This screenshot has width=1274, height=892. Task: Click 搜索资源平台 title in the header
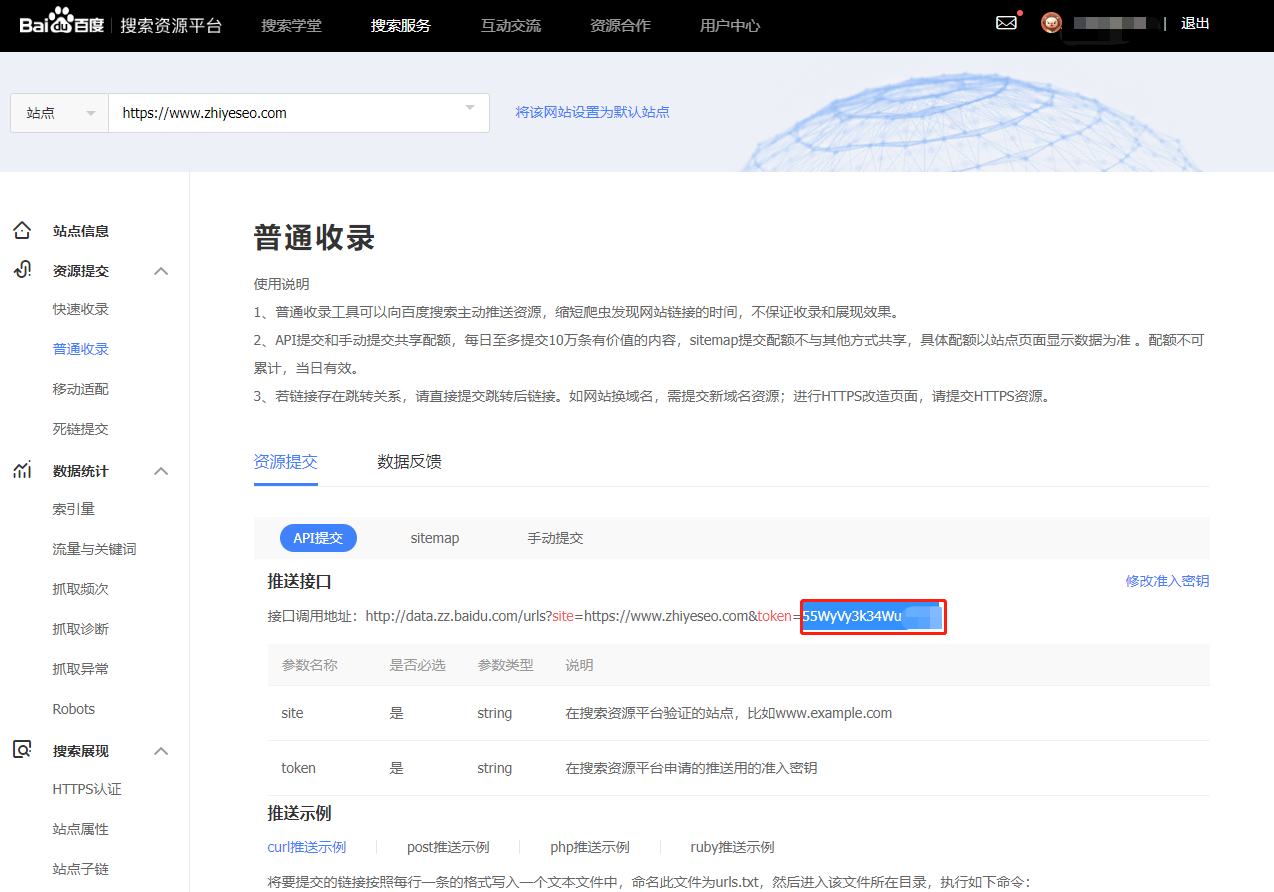point(171,25)
